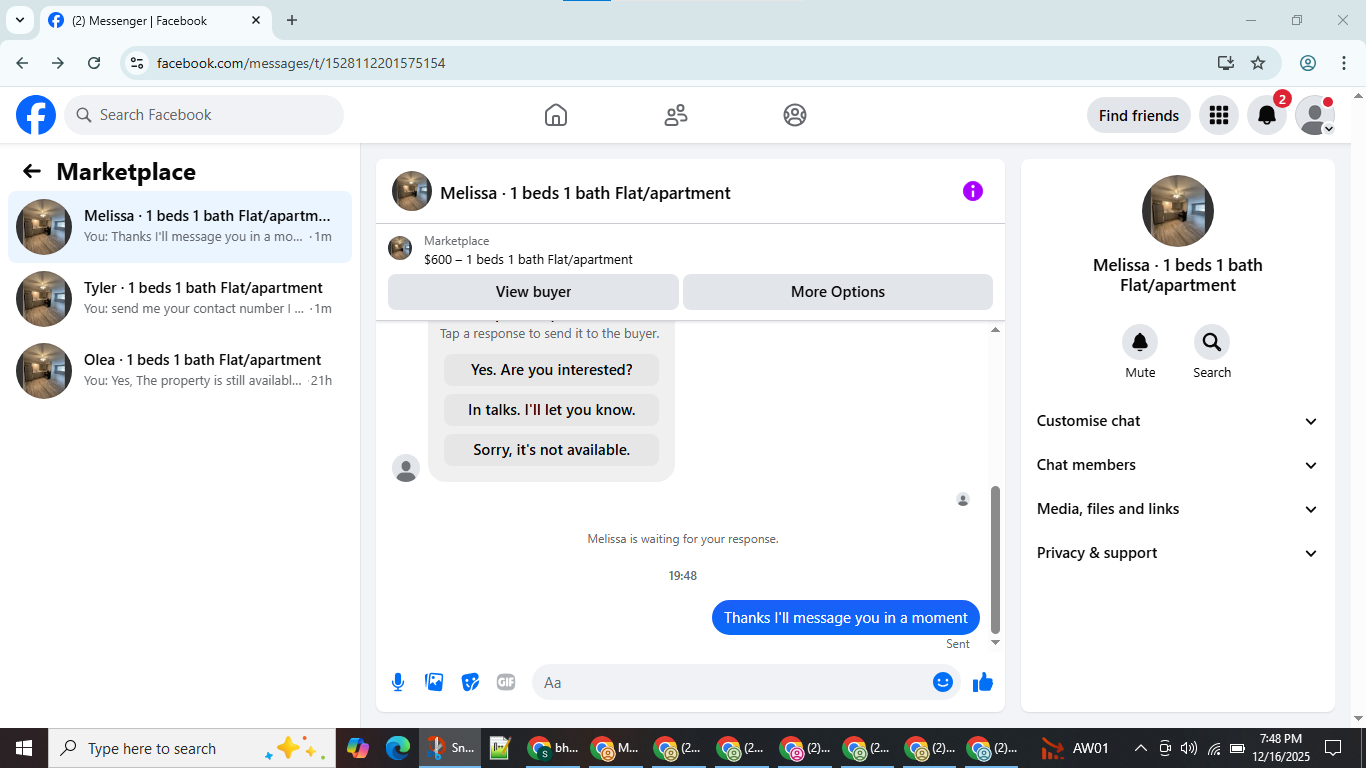This screenshot has height=768, width=1366.
Task: Click the large listing photo in the info panel
Action: coord(1178,211)
